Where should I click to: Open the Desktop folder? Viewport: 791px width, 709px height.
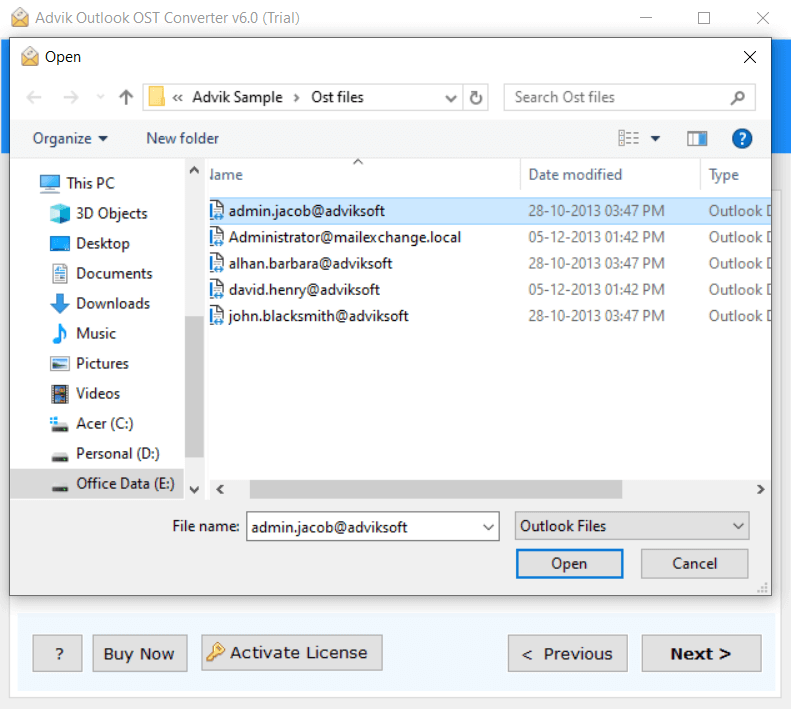point(90,243)
